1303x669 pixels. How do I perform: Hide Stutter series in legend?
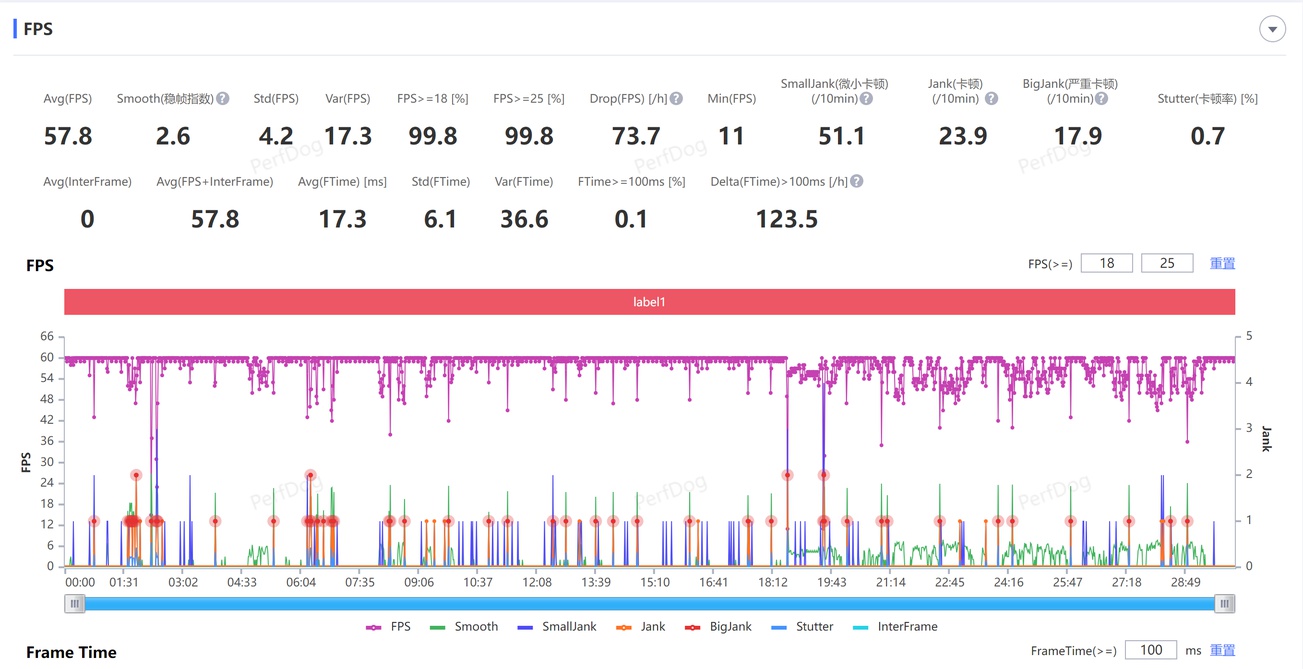[x=803, y=627]
